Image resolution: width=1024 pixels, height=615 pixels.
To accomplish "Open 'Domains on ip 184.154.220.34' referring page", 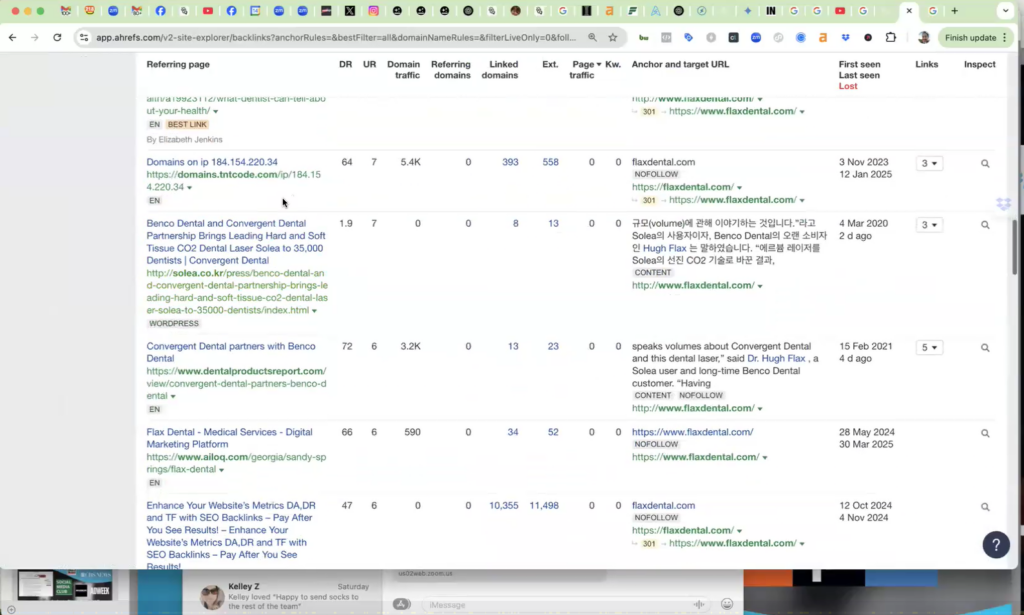I will [x=212, y=162].
